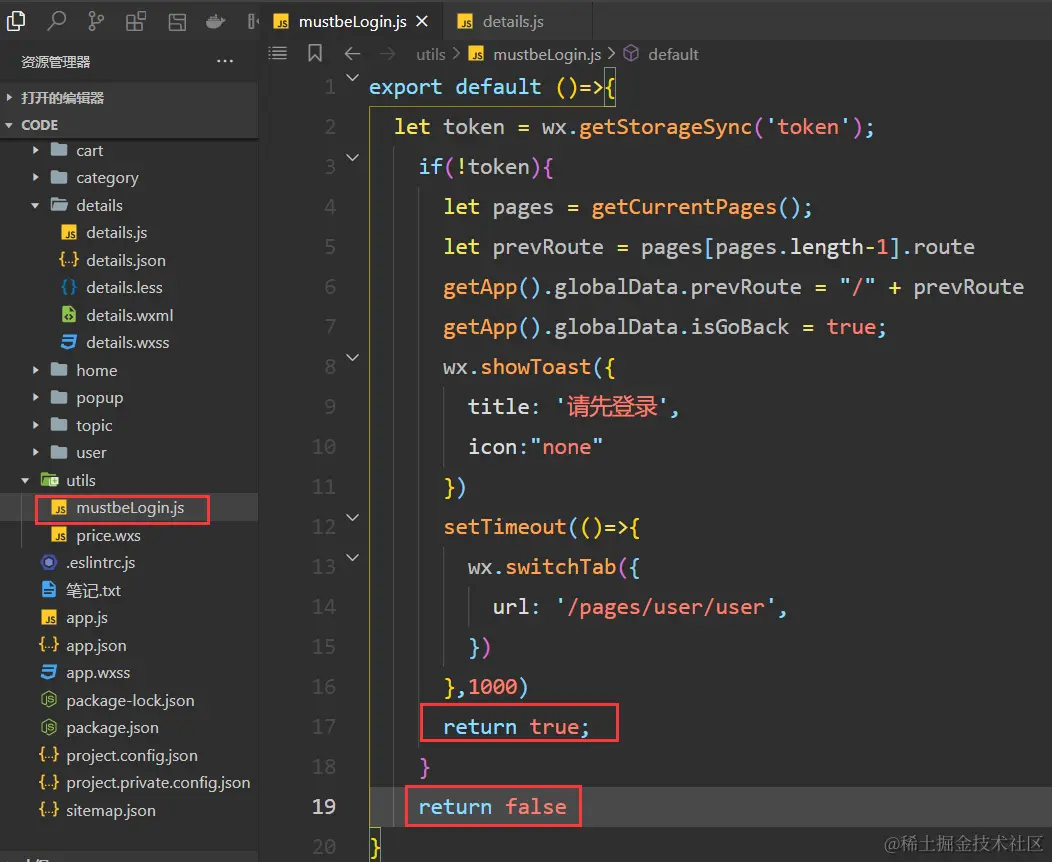Select mustbeLogin.js in the file tree
The width and height of the screenshot is (1052, 862).
[129, 508]
